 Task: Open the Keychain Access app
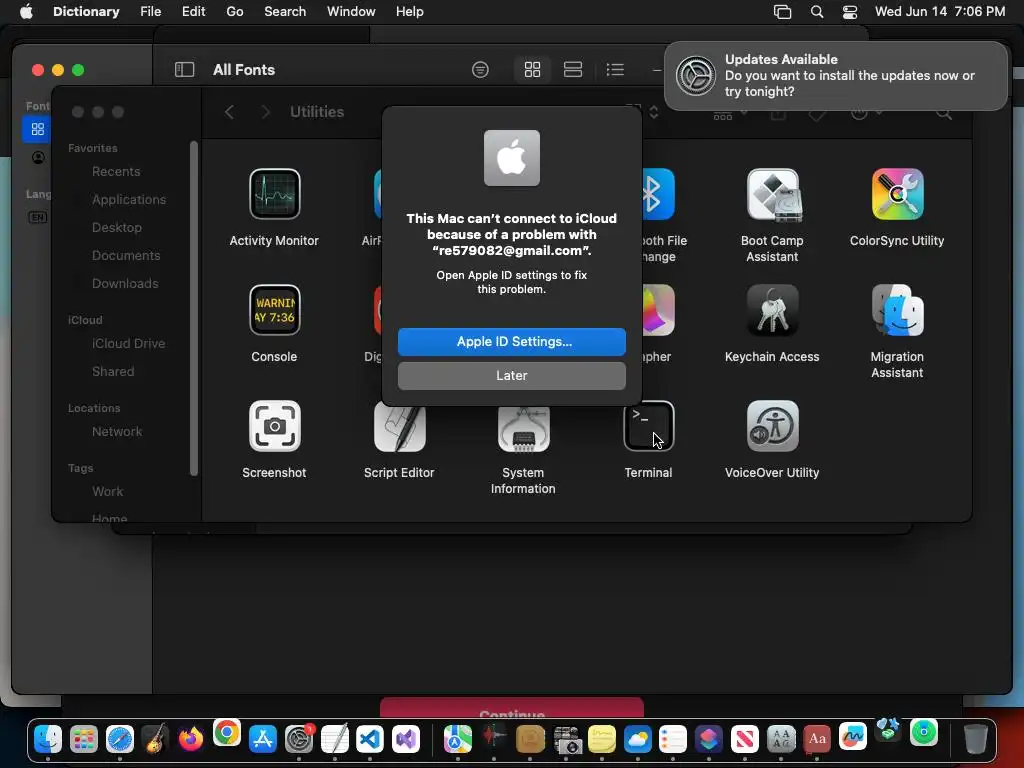tap(772, 310)
